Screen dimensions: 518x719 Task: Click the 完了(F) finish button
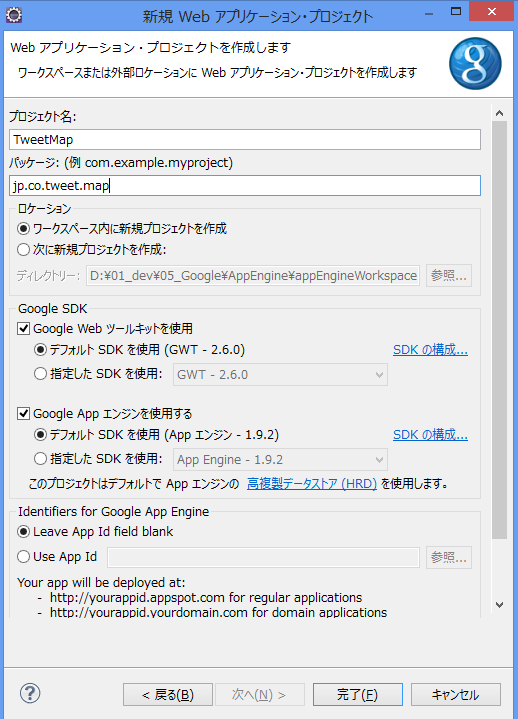(x=358, y=695)
